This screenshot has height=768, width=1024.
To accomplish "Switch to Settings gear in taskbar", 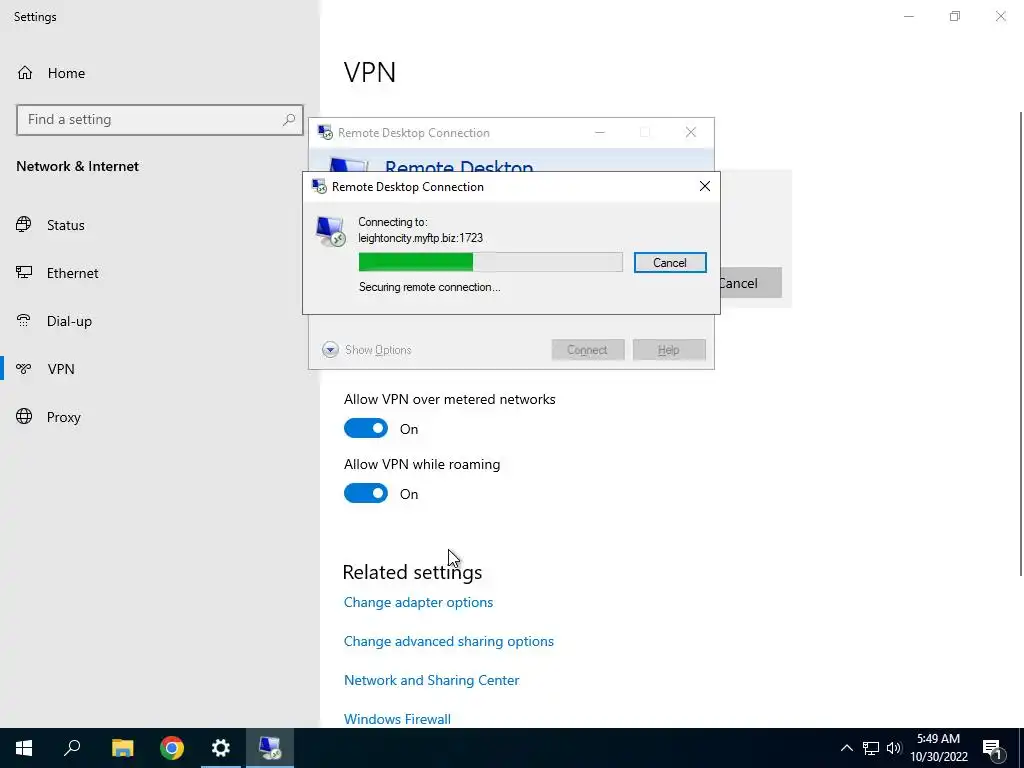I will [221, 748].
